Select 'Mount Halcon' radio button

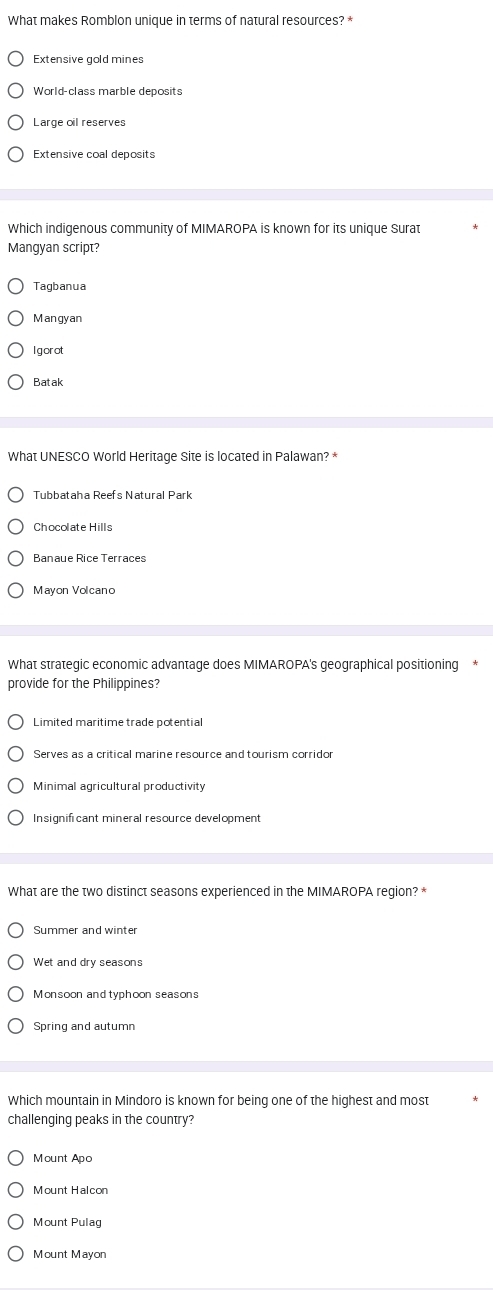16,1191
